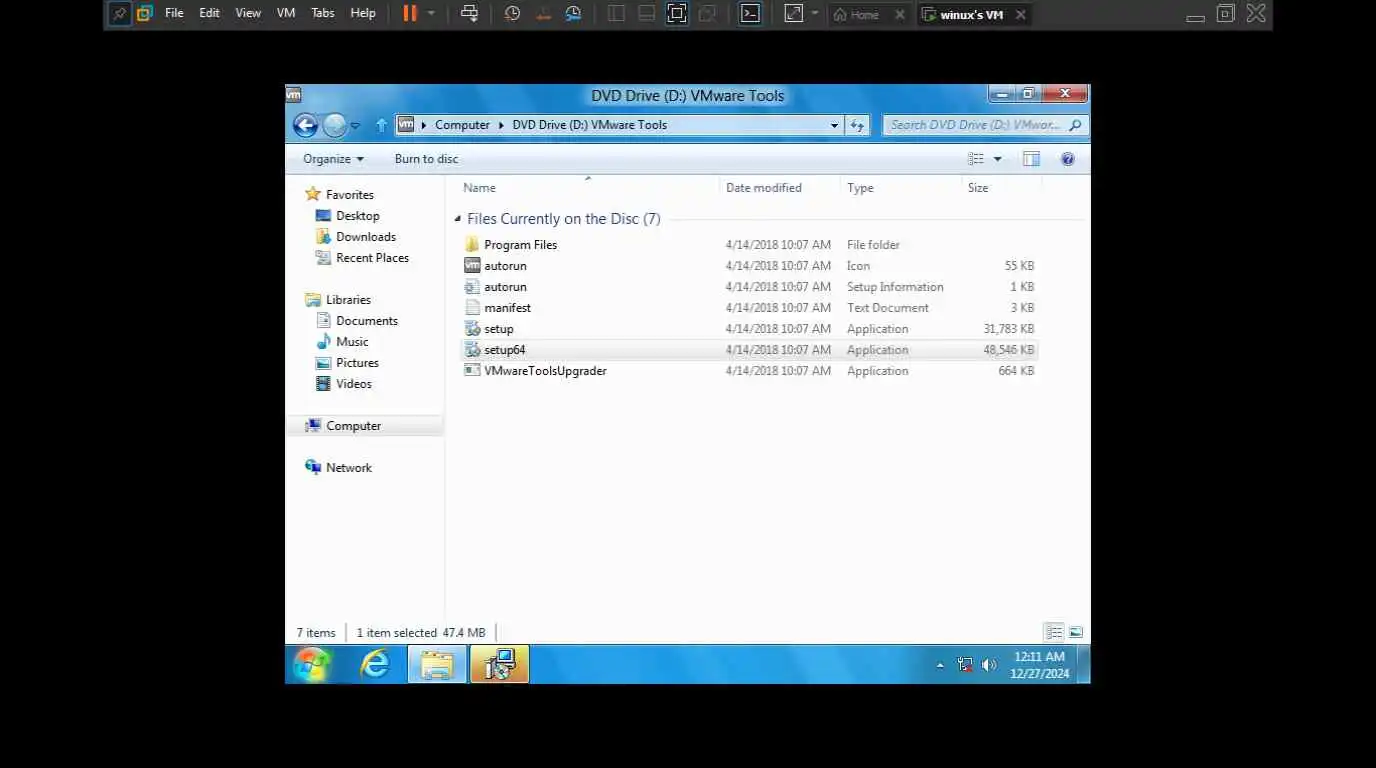
Task: Click the stretch guest display icon
Action: point(793,14)
